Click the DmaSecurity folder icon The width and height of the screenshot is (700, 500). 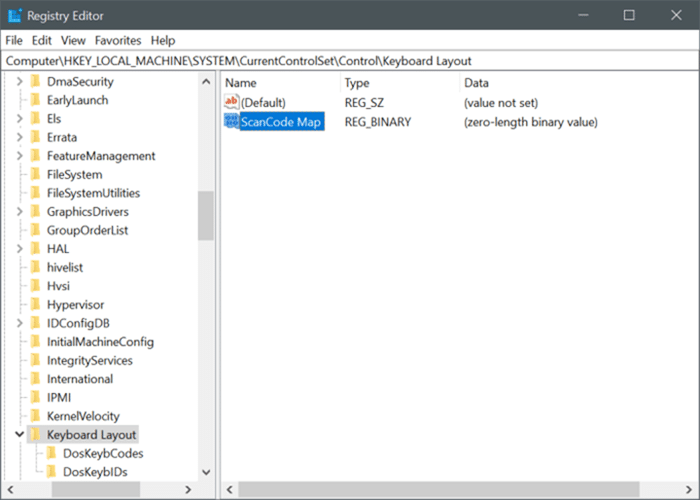tap(35, 82)
